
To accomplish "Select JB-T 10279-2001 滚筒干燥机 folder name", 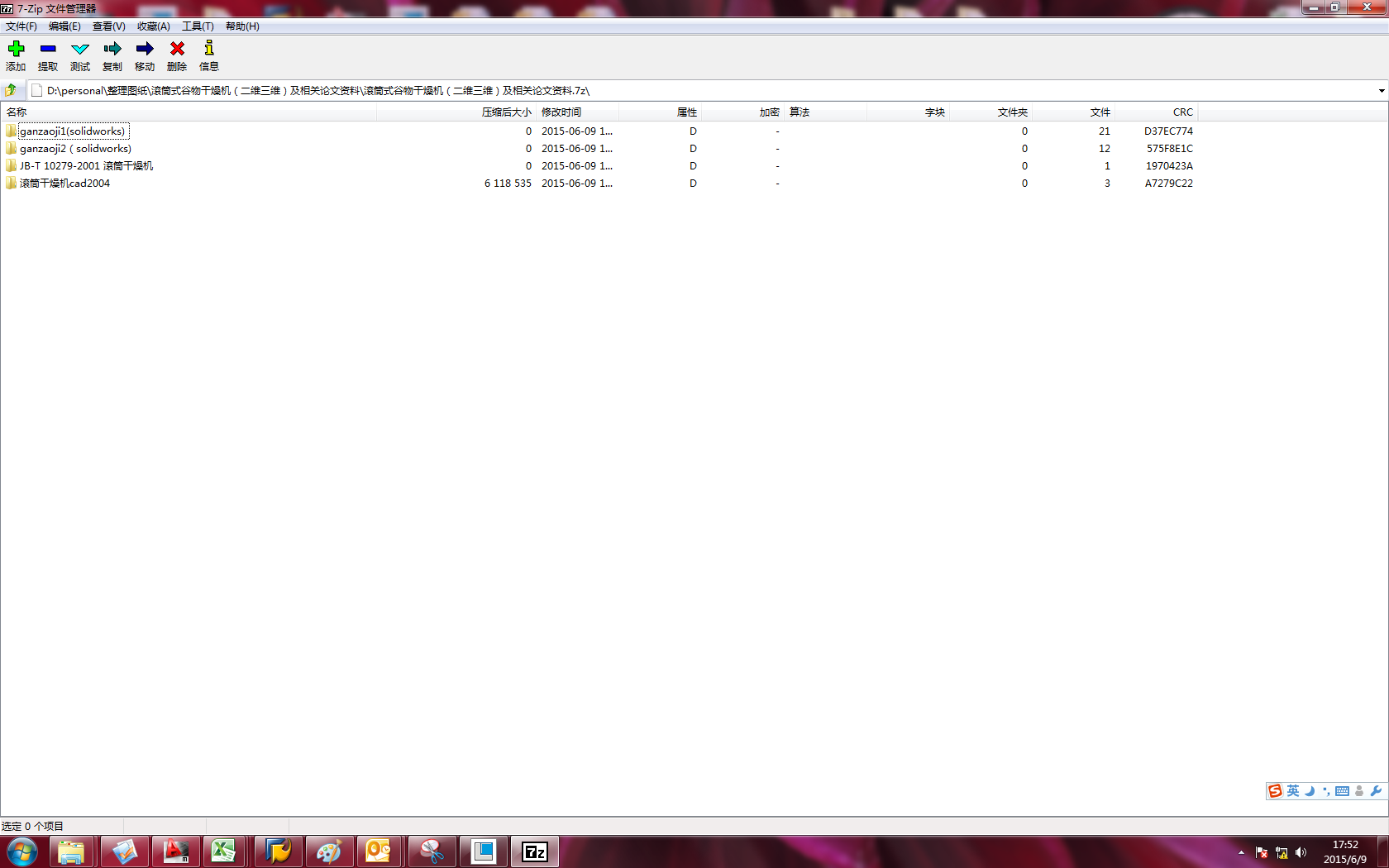I will click(x=87, y=165).
